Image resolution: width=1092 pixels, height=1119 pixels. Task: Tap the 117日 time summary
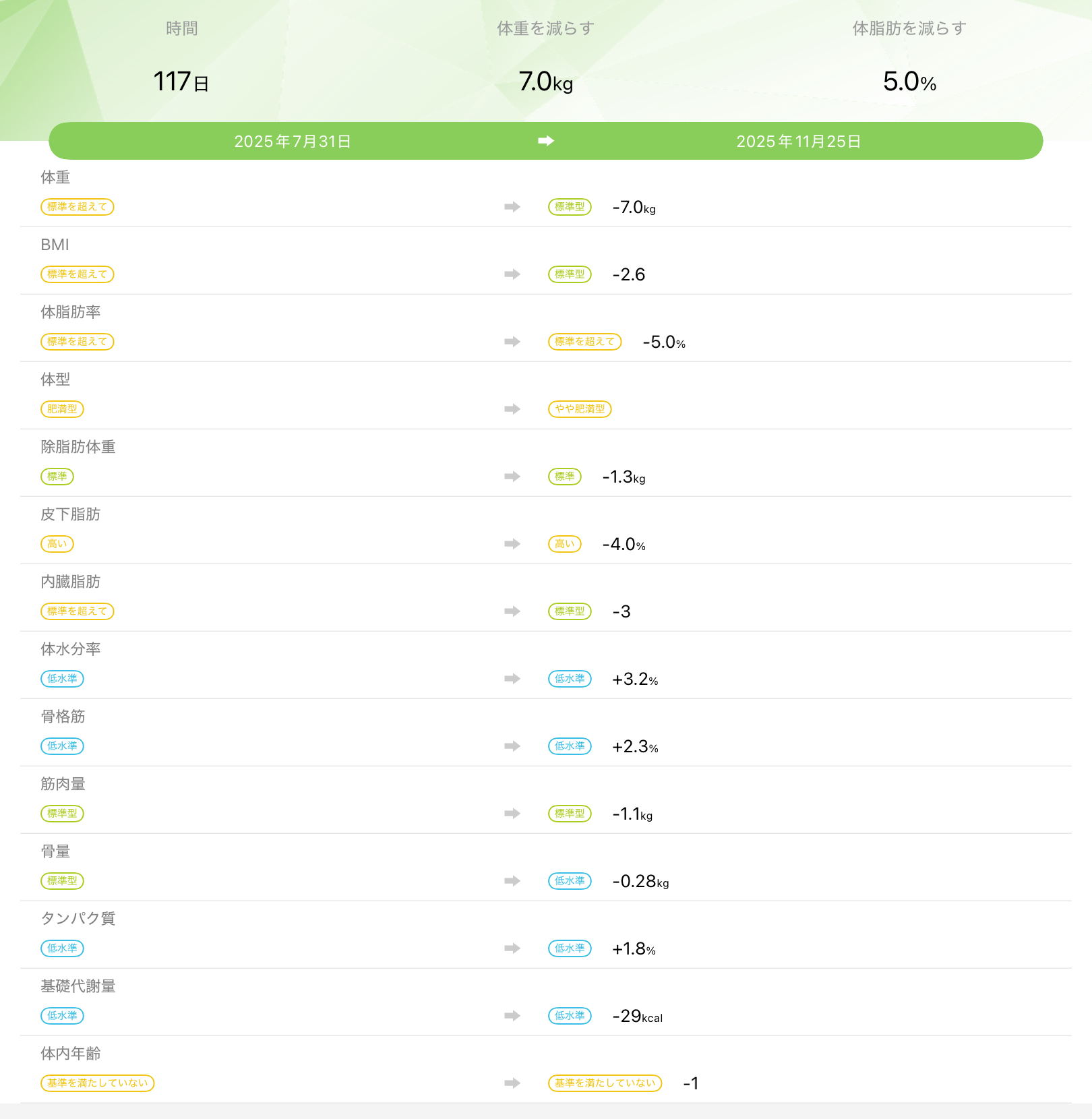(x=181, y=82)
